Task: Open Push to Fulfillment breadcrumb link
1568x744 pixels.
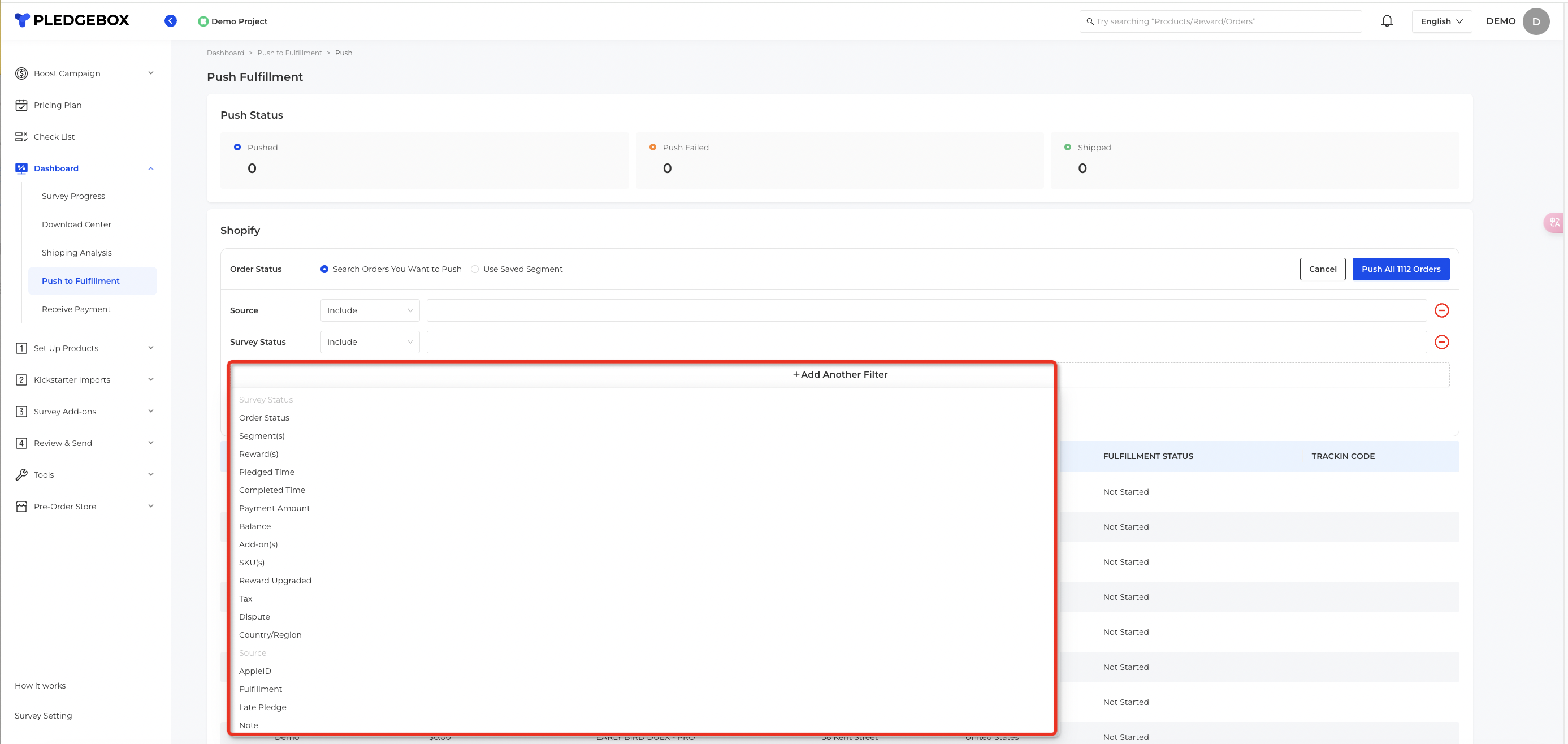Action: [x=289, y=53]
